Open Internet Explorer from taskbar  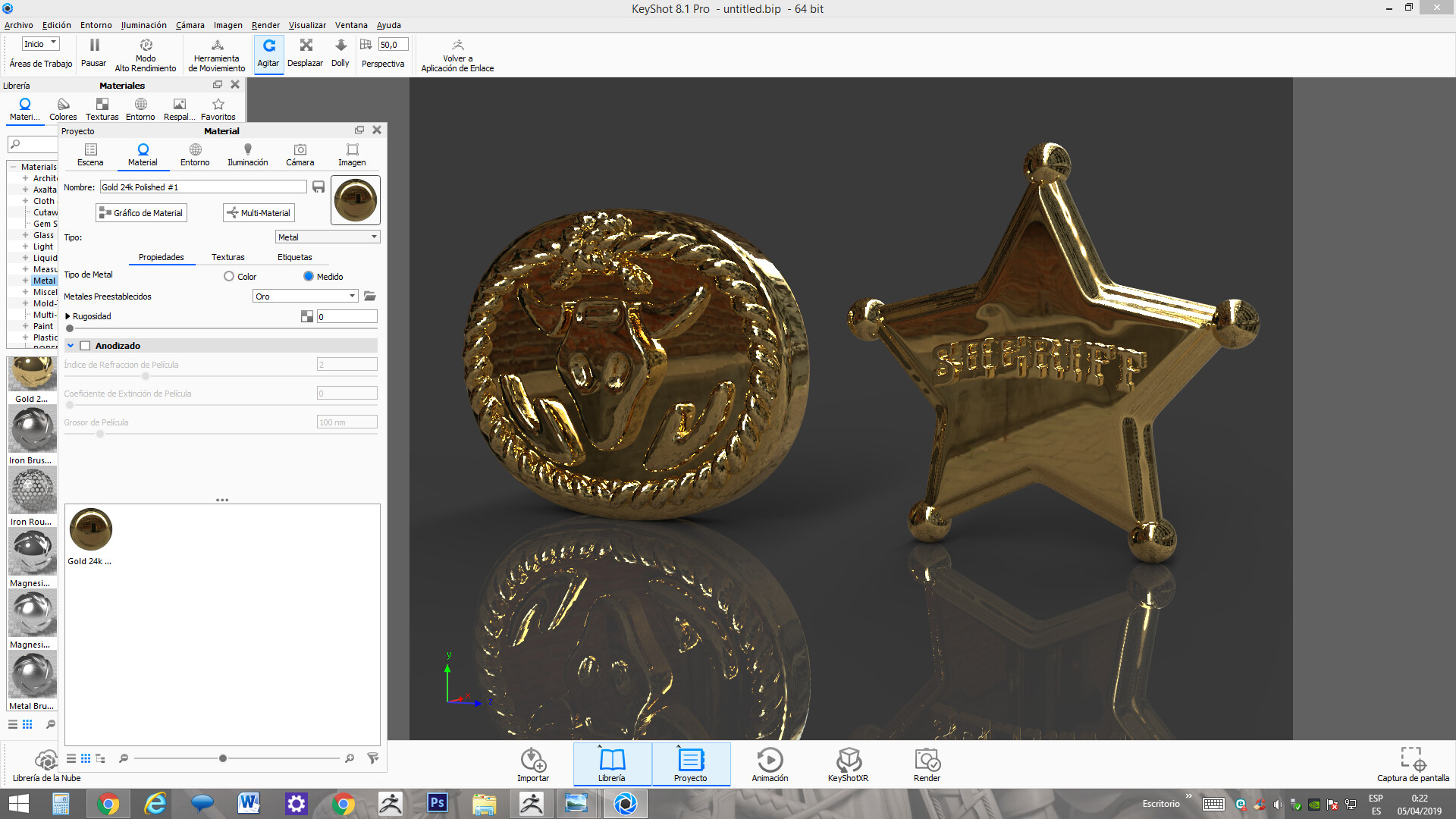point(155,803)
